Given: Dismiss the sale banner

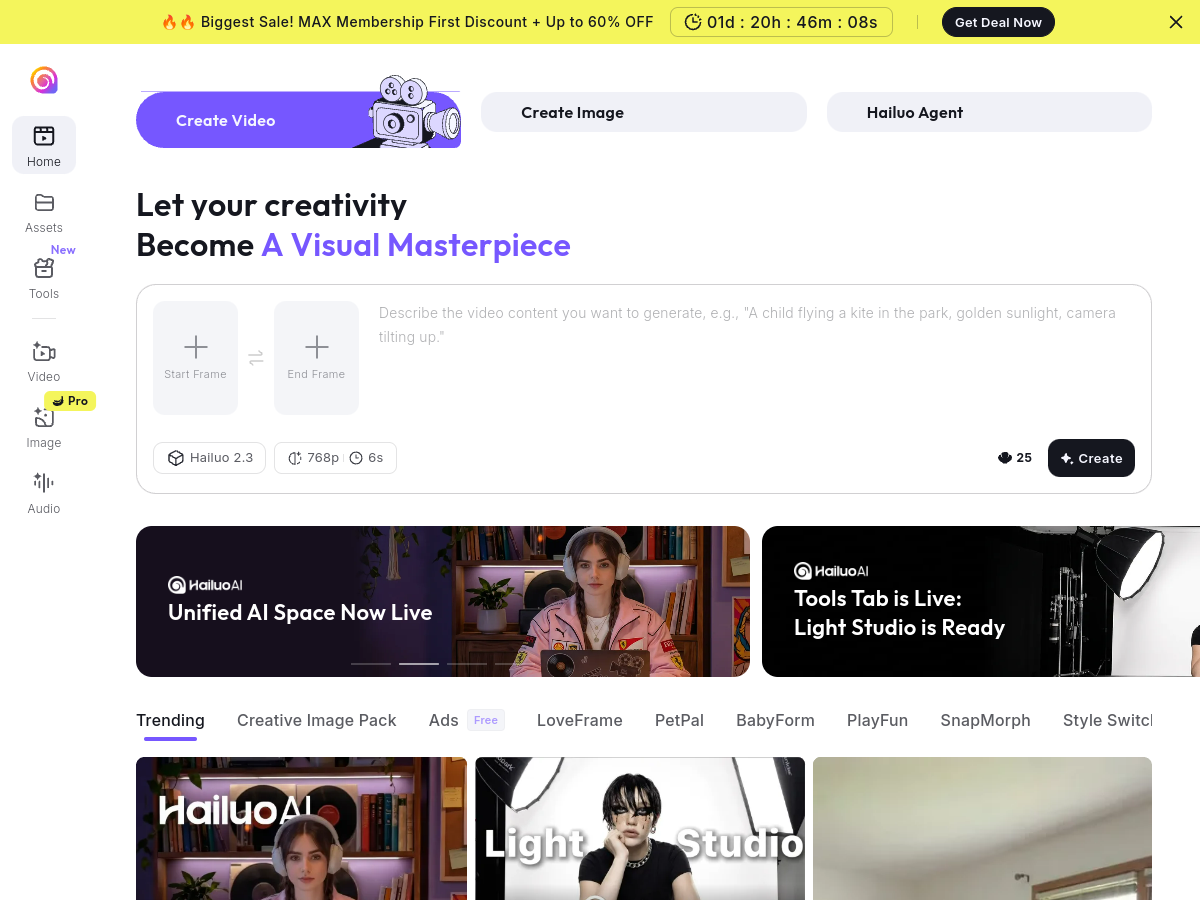Looking at the screenshot, I should [x=1176, y=22].
